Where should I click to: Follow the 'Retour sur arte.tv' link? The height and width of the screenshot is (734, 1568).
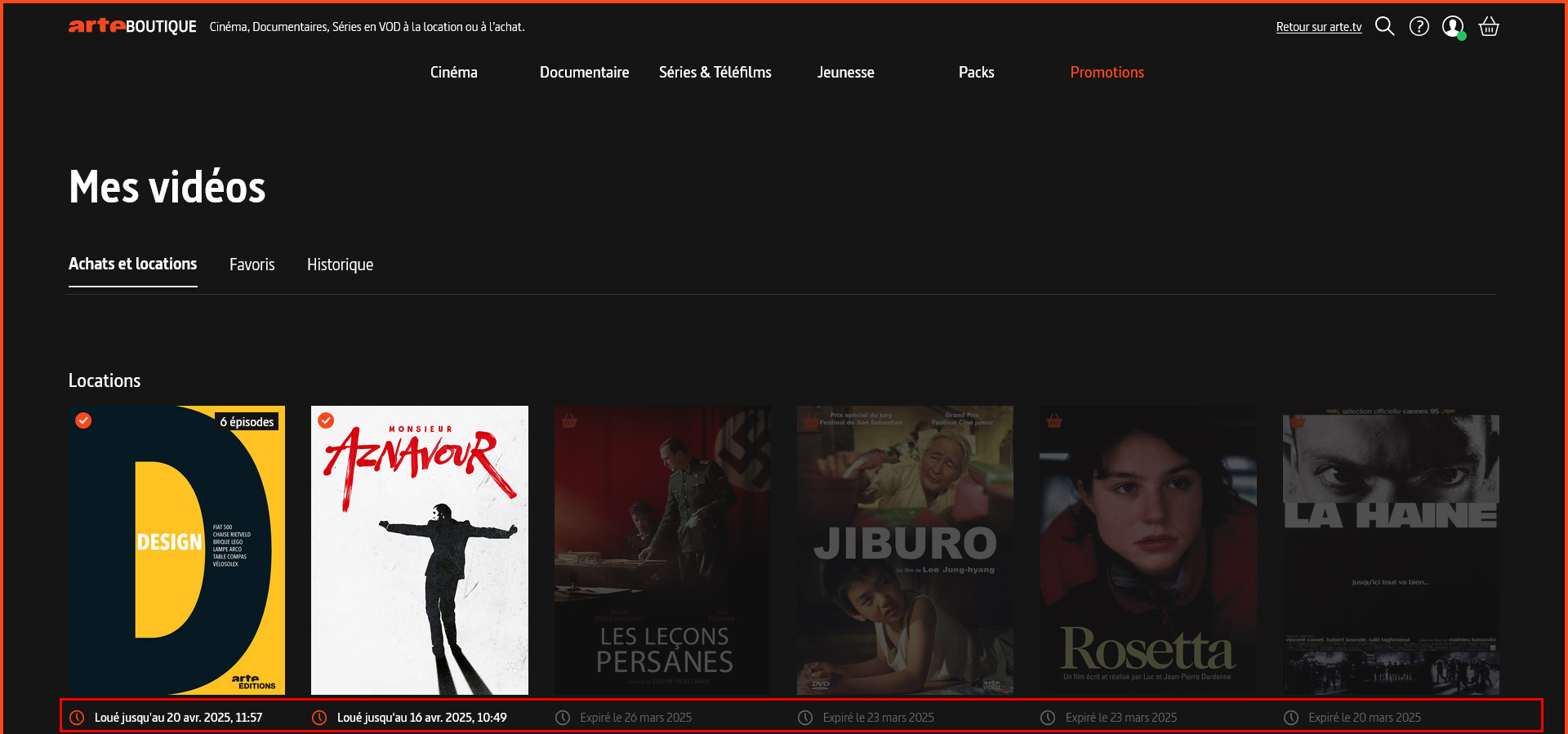point(1319,27)
